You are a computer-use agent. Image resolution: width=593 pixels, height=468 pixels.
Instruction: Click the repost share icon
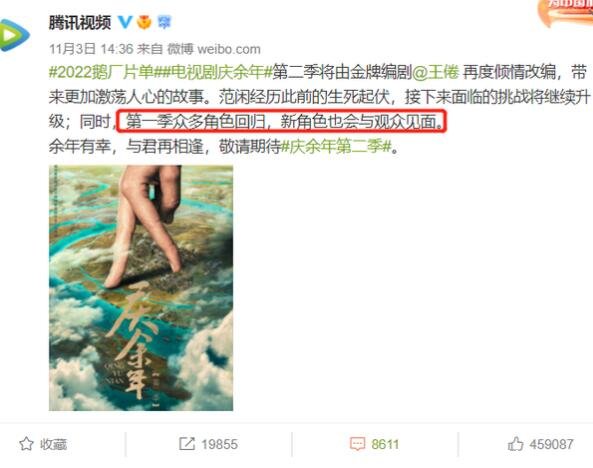[187, 444]
